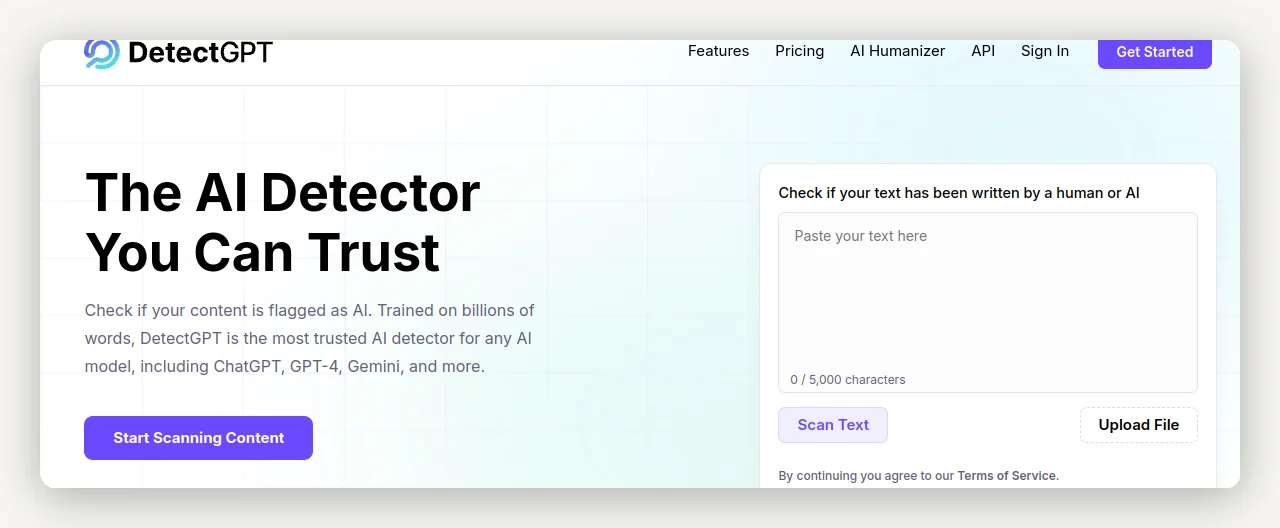Viewport: 1280px width, 528px height.
Task: Click the 0 / 5,000 characters counter
Action: coord(848,380)
